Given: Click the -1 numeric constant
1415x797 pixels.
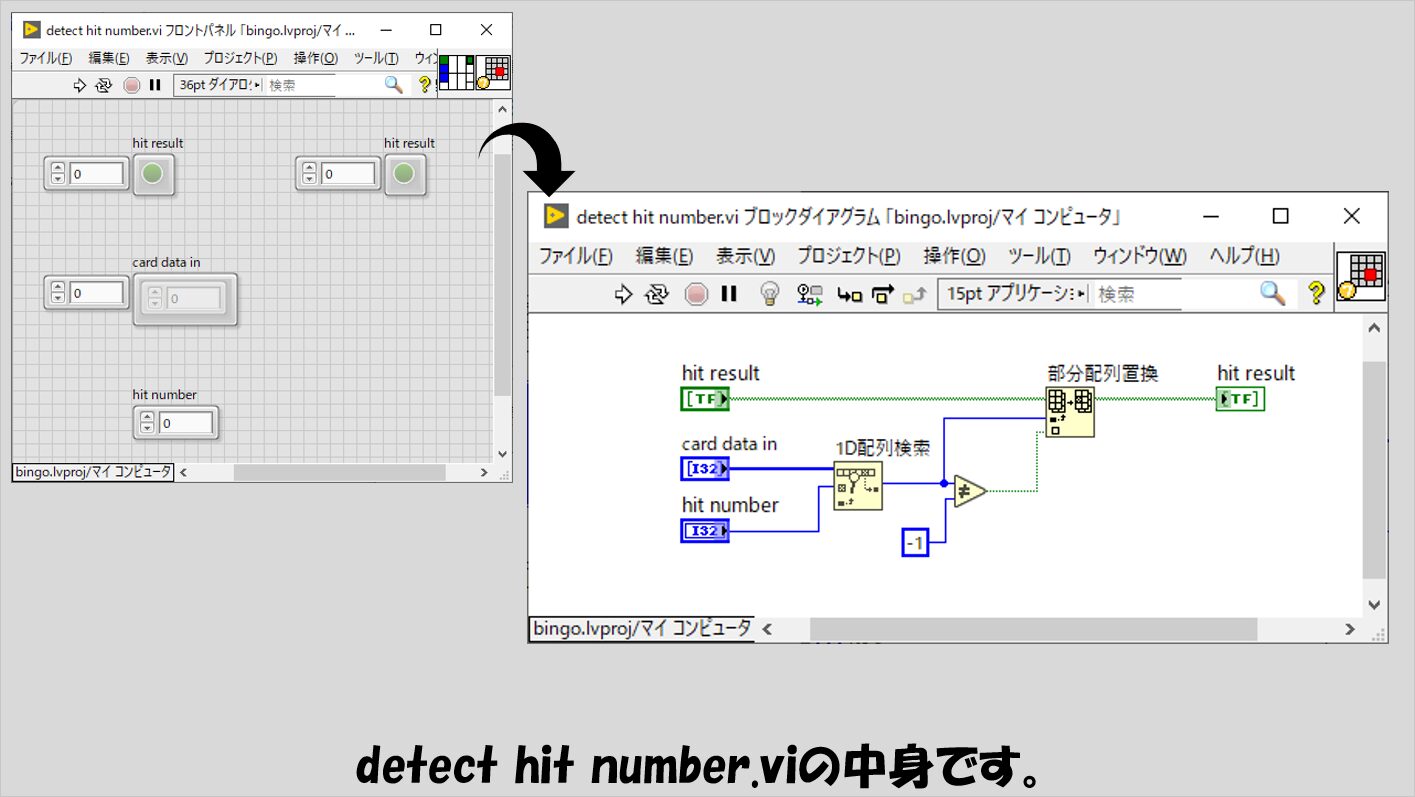Looking at the screenshot, I should click(915, 543).
